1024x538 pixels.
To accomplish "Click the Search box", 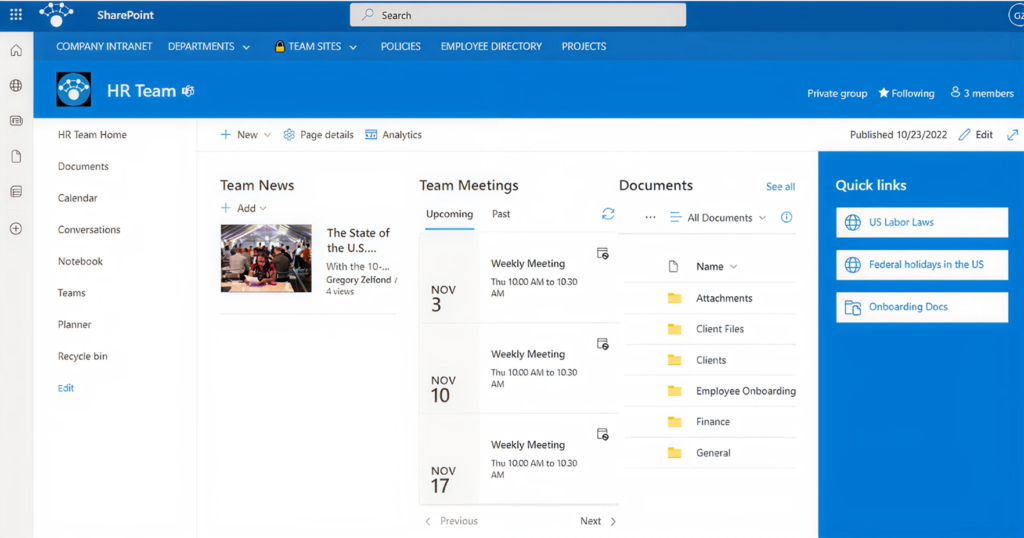I will (518, 15).
